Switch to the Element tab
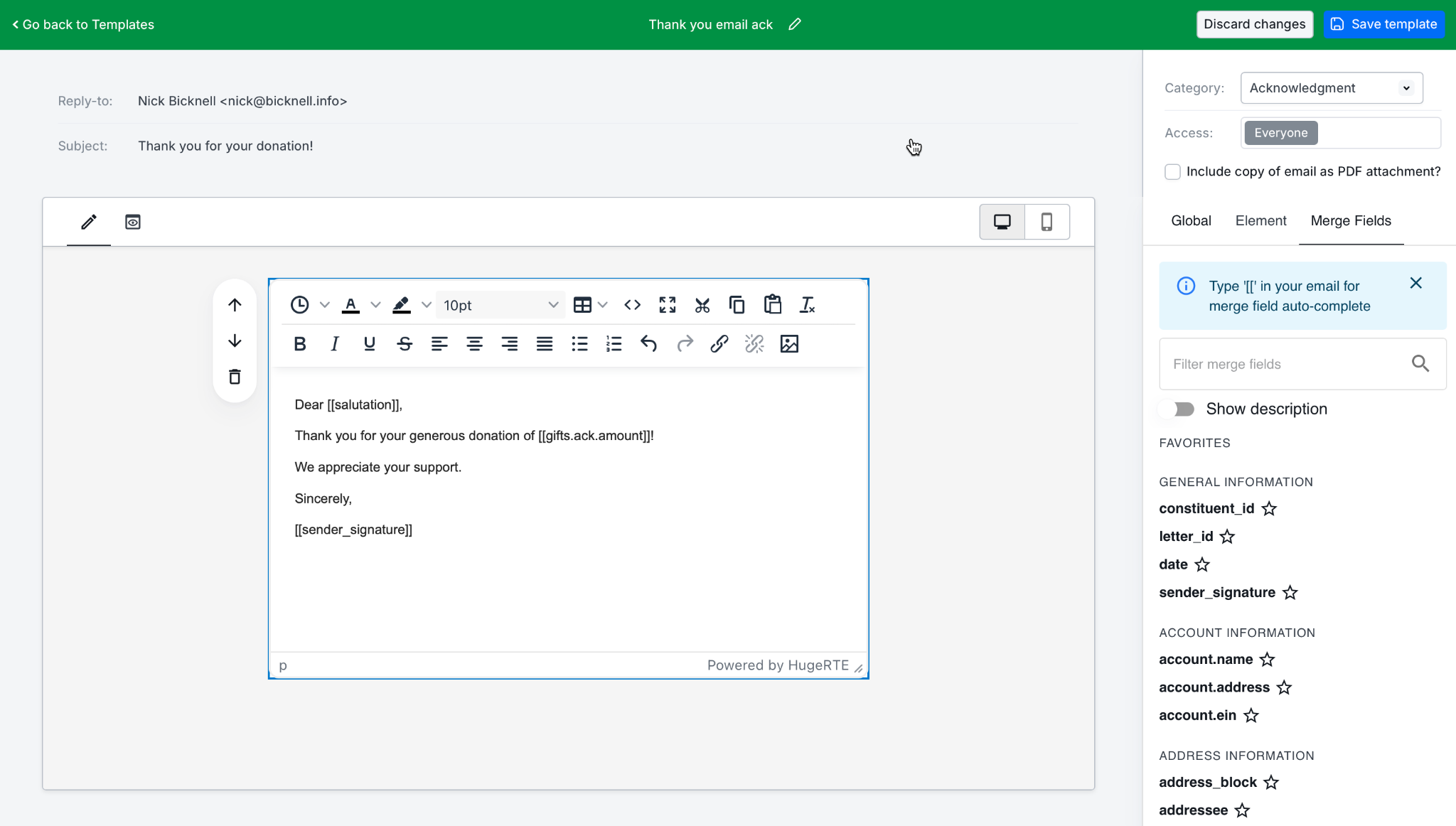1456x826 pixels. pos(1260,221)
